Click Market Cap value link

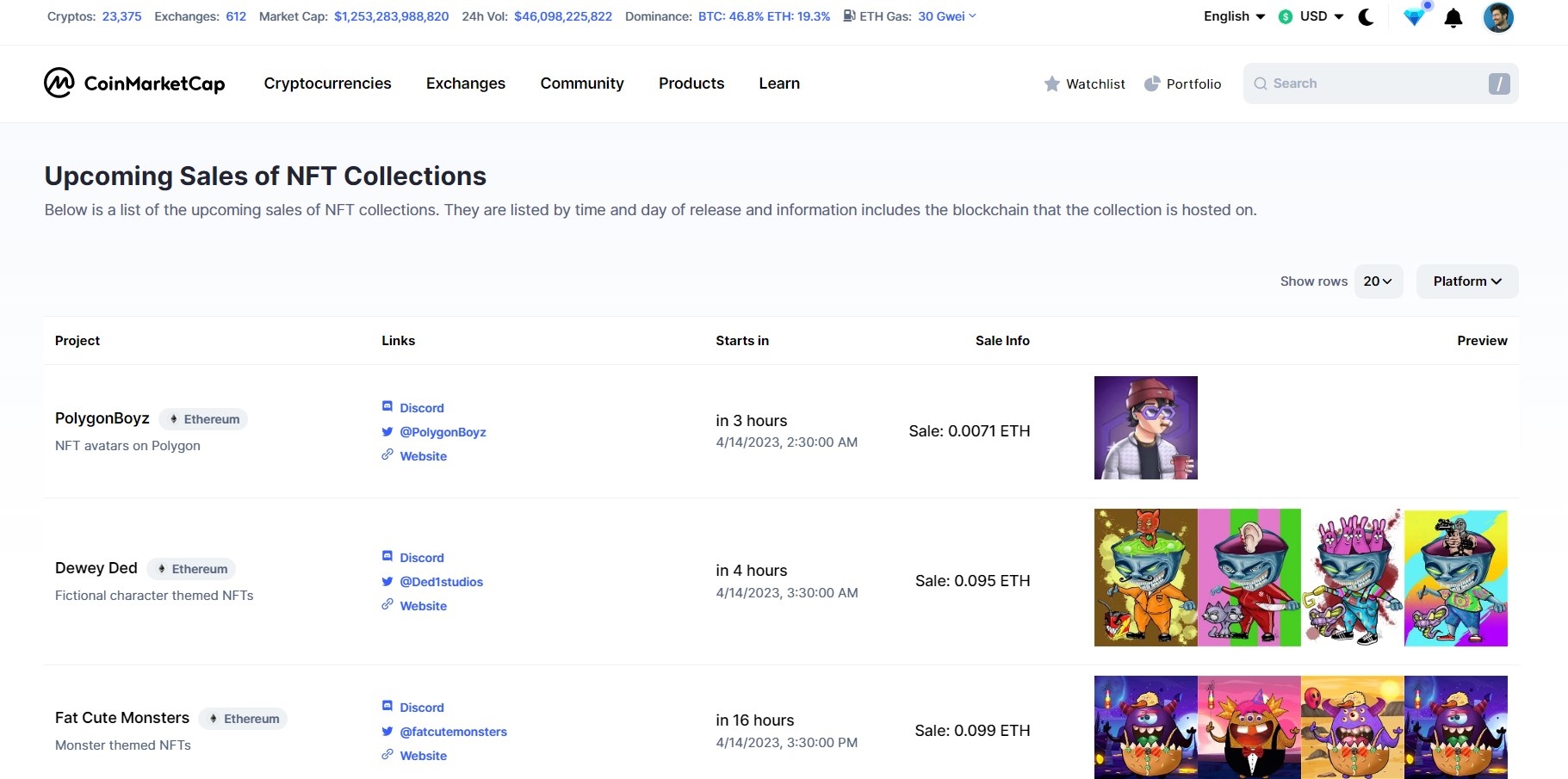click(392, 16)
